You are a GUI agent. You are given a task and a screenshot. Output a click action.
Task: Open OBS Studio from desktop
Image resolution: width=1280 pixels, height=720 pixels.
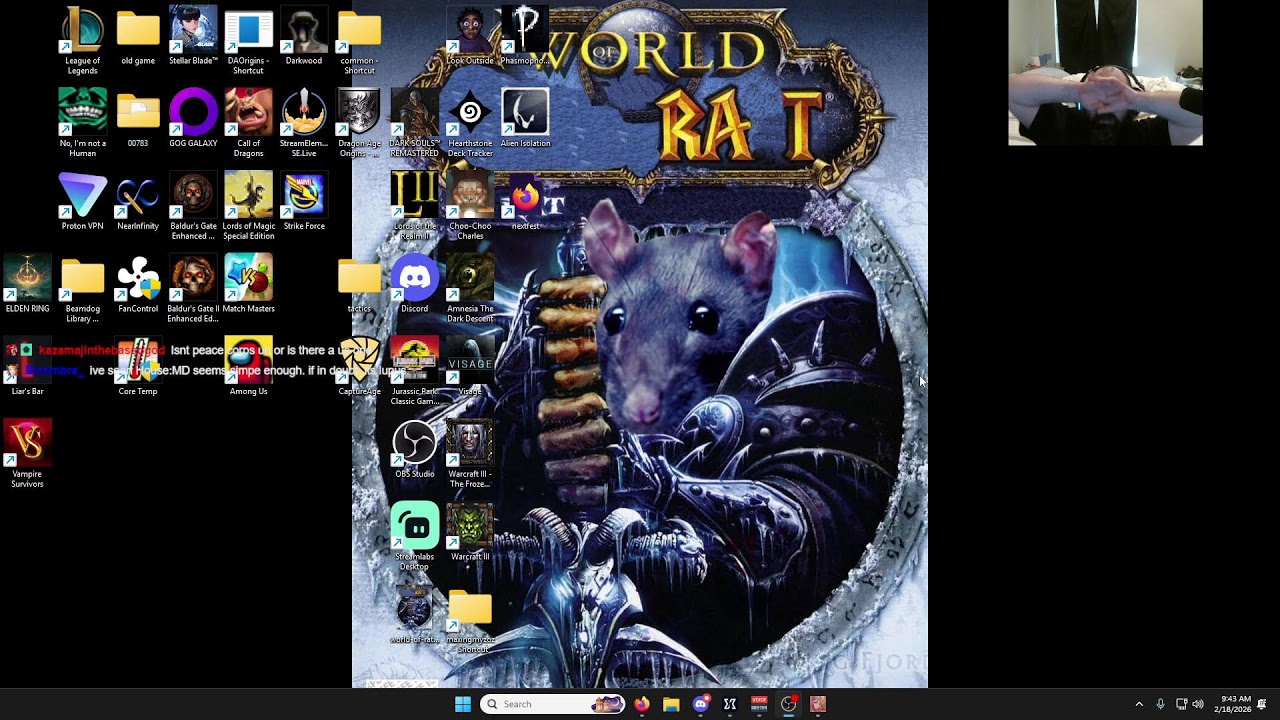(x=414, y=449)
